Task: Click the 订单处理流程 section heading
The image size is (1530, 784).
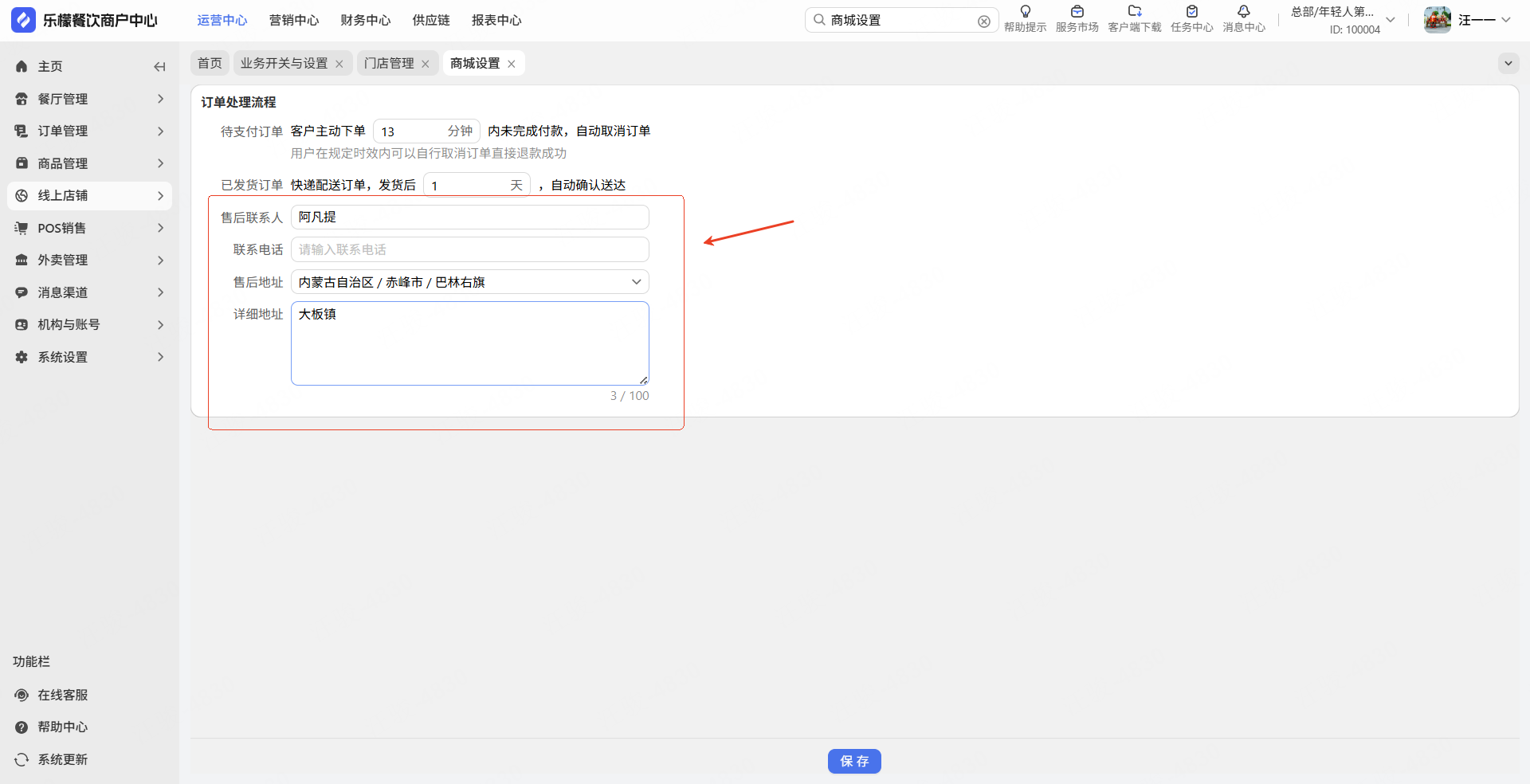Action: (238, 102)
